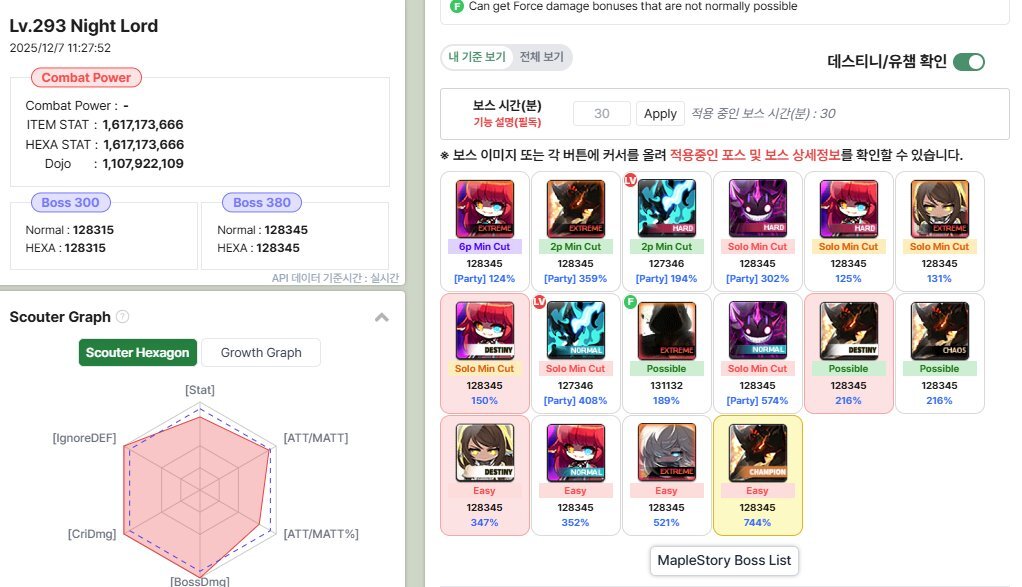Switch view to 내 기준 보기
1022x587 pixels.
[476, 57]
